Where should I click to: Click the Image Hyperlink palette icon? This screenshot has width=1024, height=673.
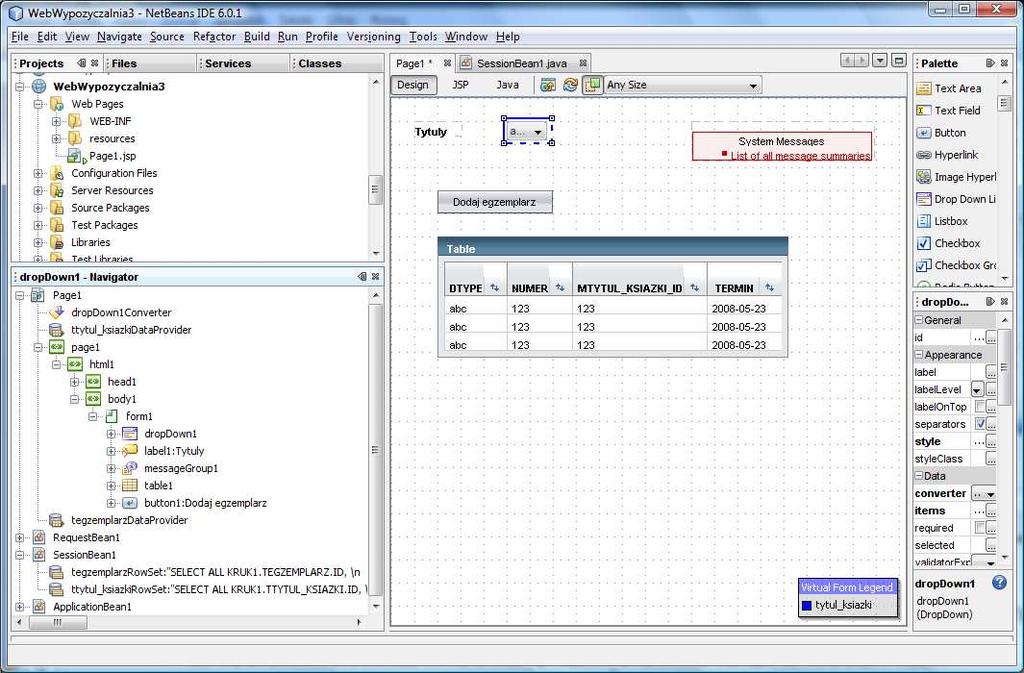click(x=923, y=177)
